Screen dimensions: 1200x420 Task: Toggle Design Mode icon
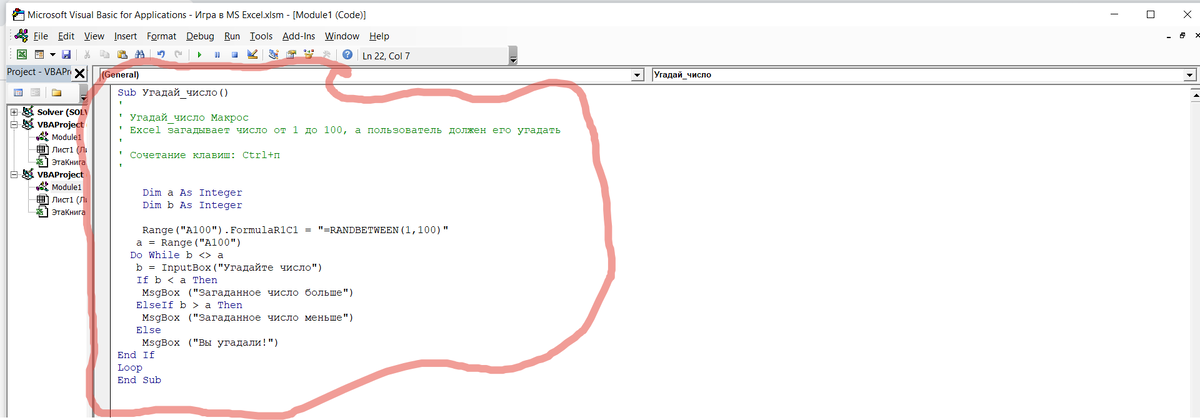click(252, 54)
